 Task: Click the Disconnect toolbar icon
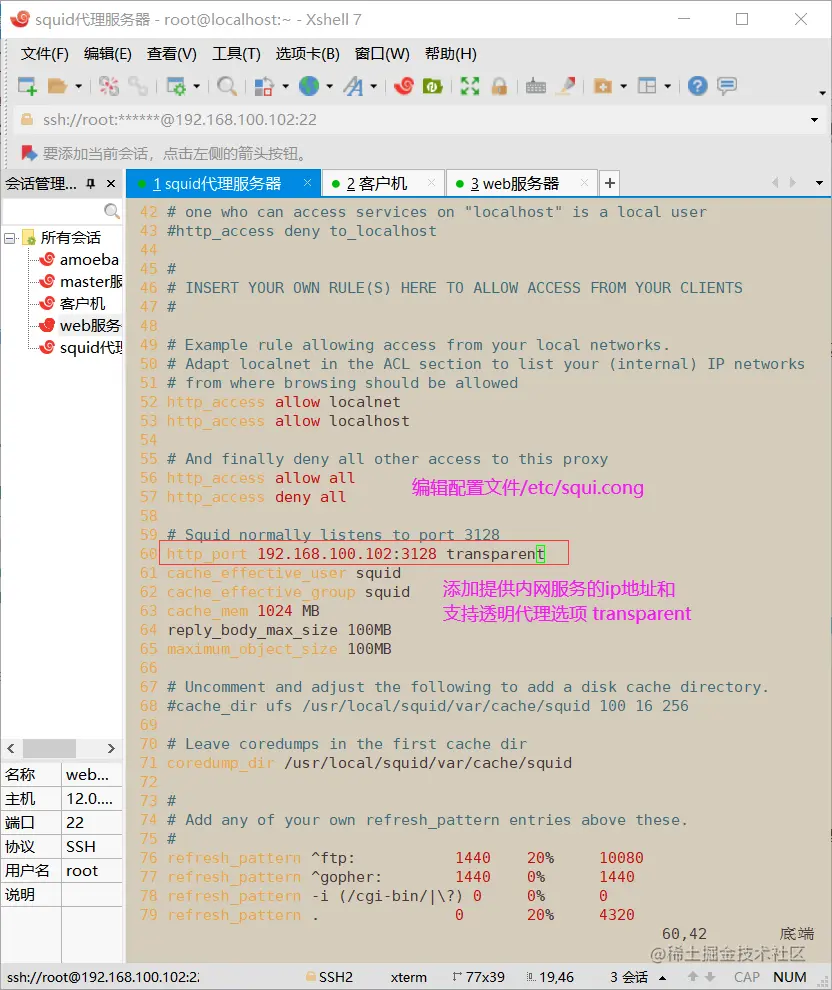pyautogui.click(x=109, y=86)
